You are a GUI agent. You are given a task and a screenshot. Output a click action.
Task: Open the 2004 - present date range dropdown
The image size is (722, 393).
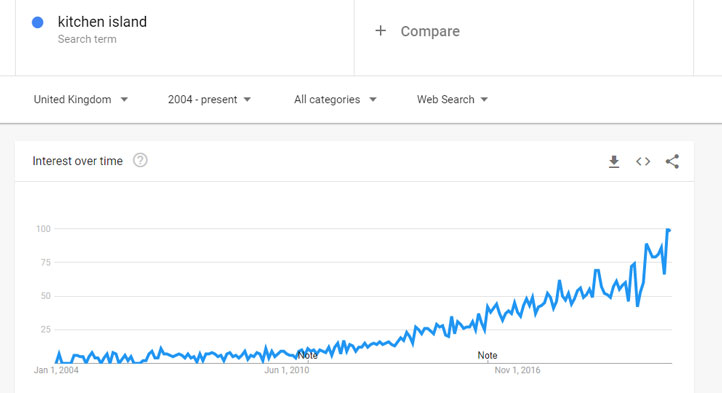point(209,100)
